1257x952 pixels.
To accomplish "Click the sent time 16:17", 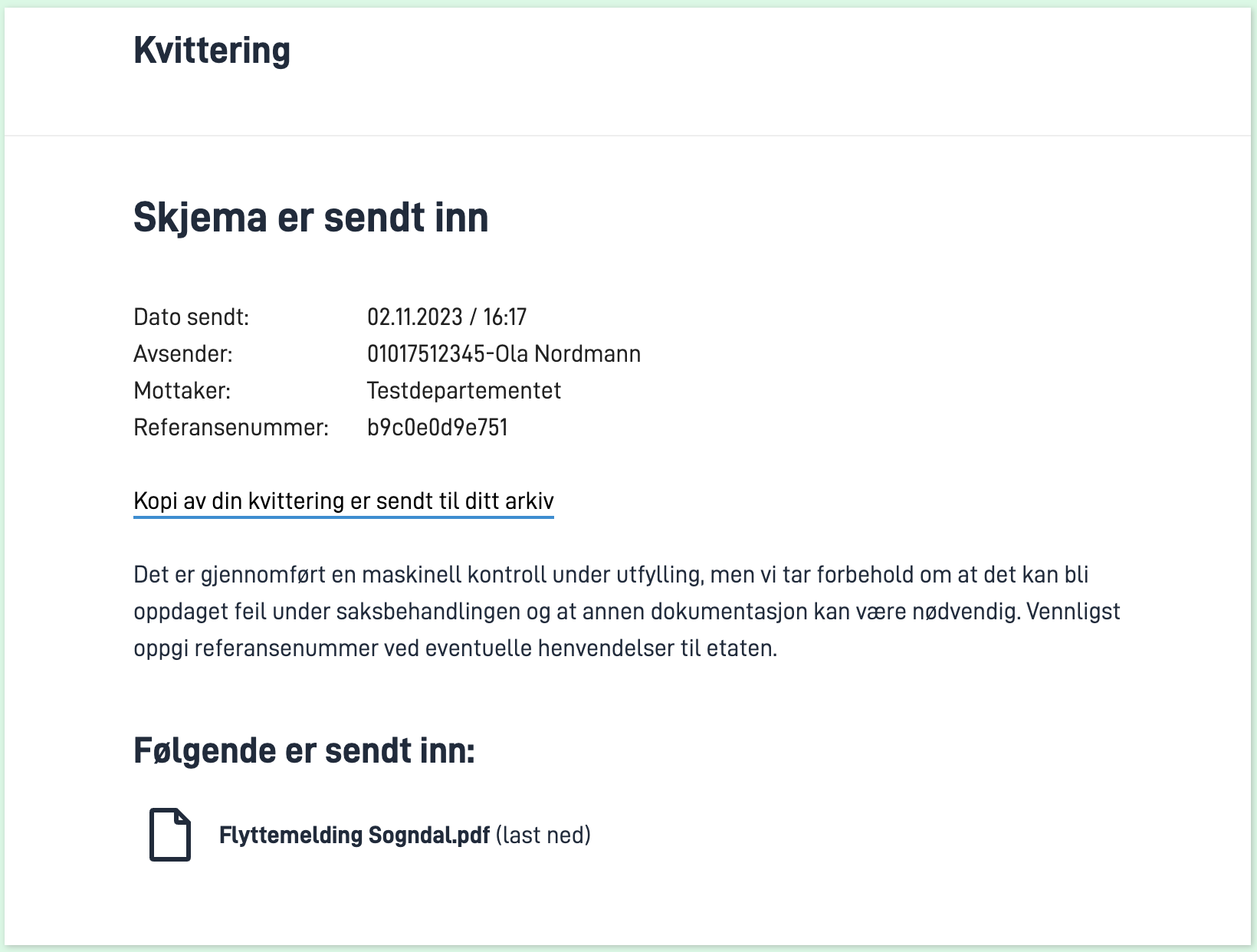I will point(504,317).
